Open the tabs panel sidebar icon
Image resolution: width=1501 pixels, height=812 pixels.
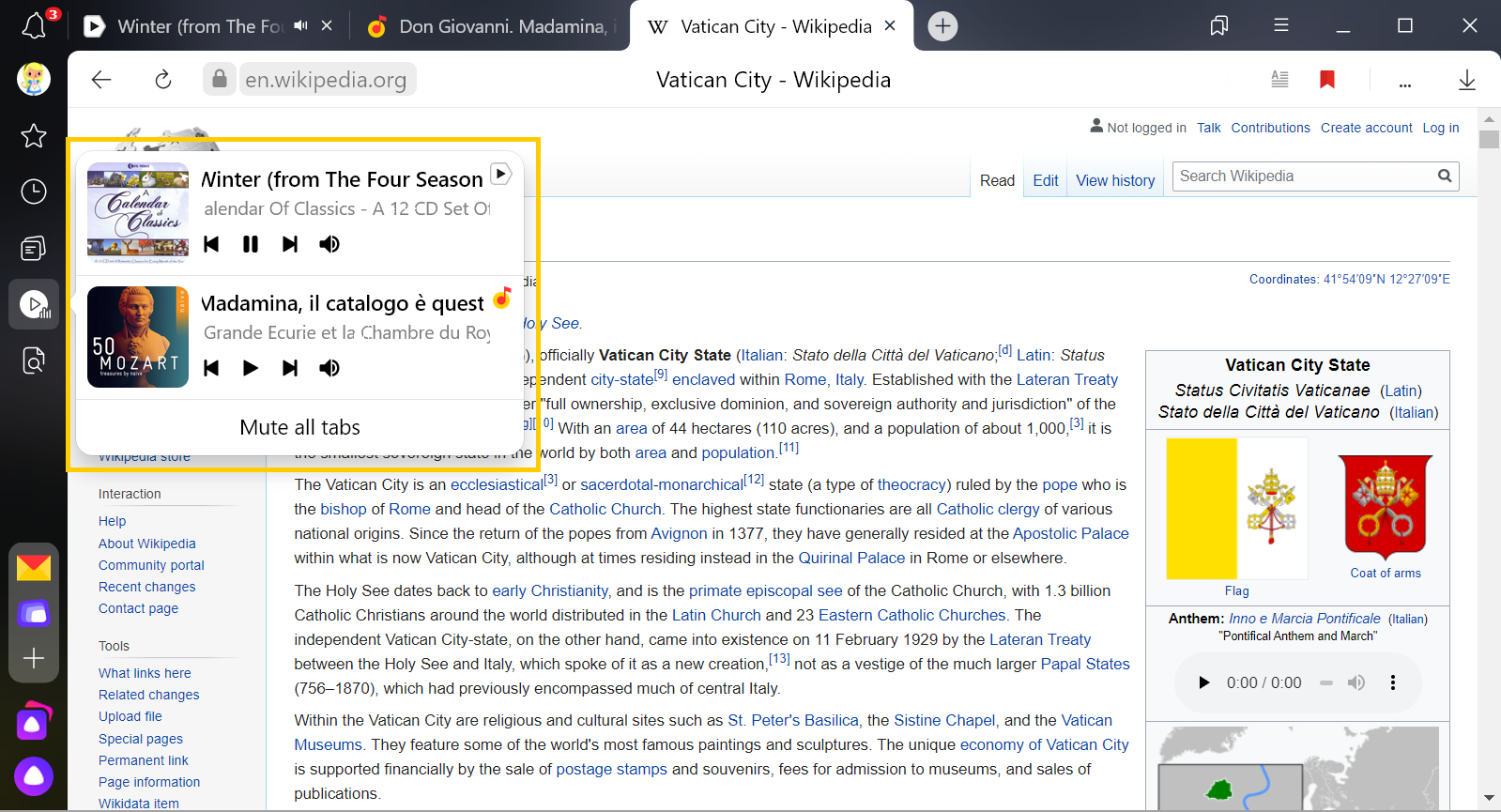(x=34, y=248)
